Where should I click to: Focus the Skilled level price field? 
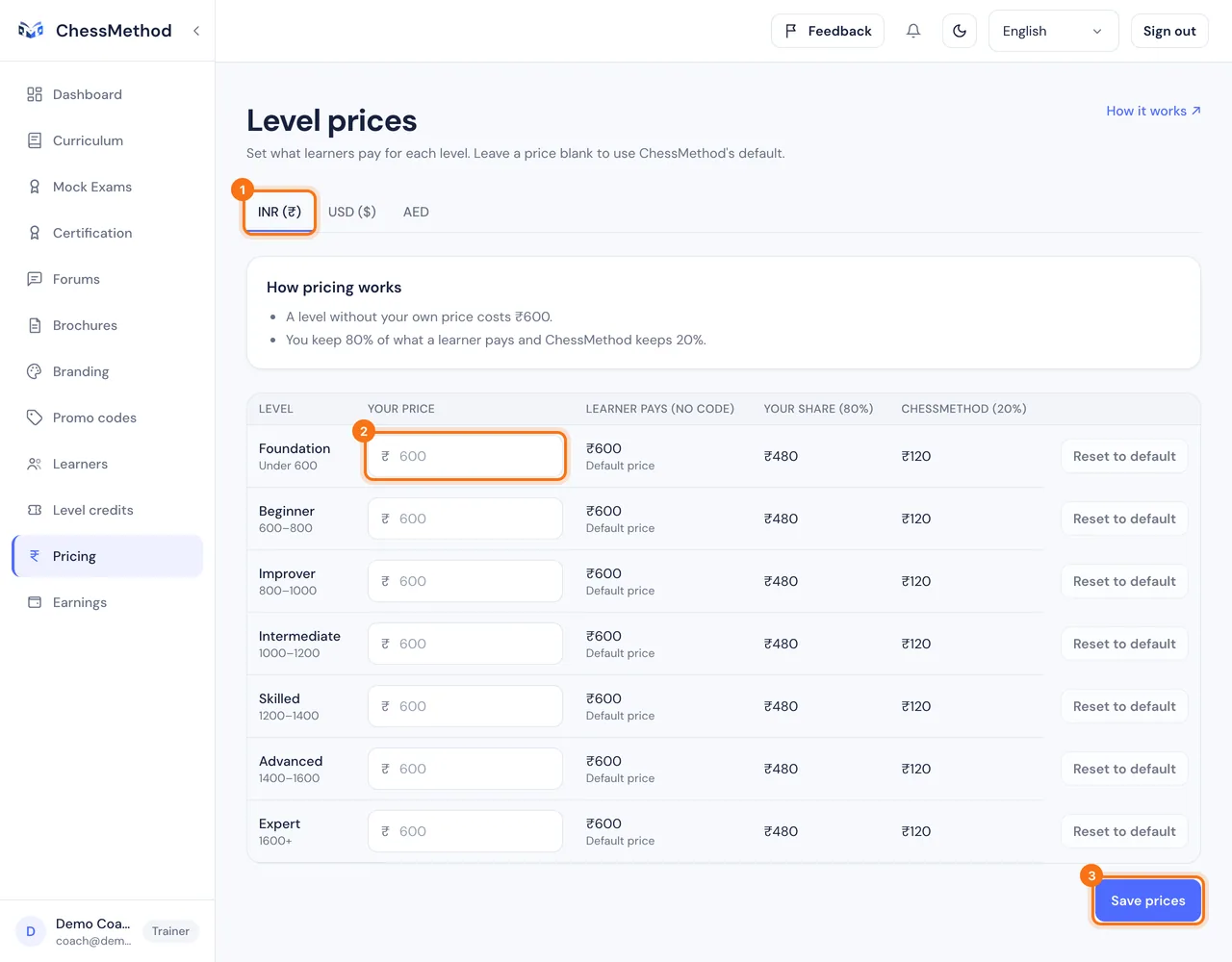(x=465, y=706)
